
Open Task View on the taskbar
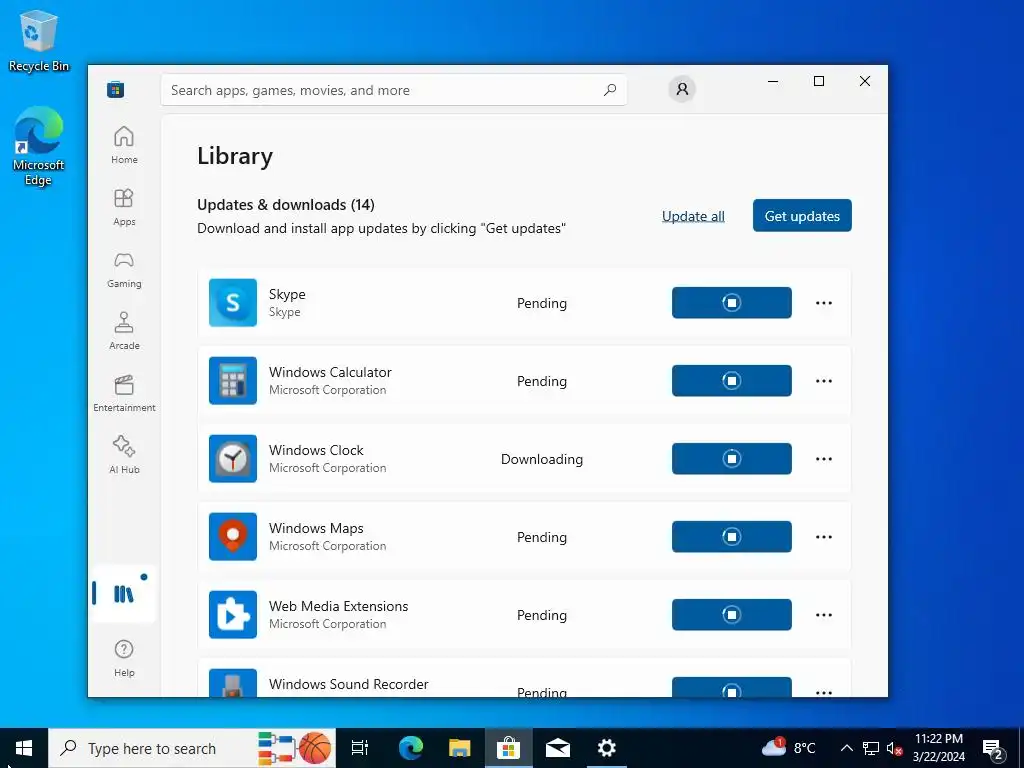pos(360,748)
